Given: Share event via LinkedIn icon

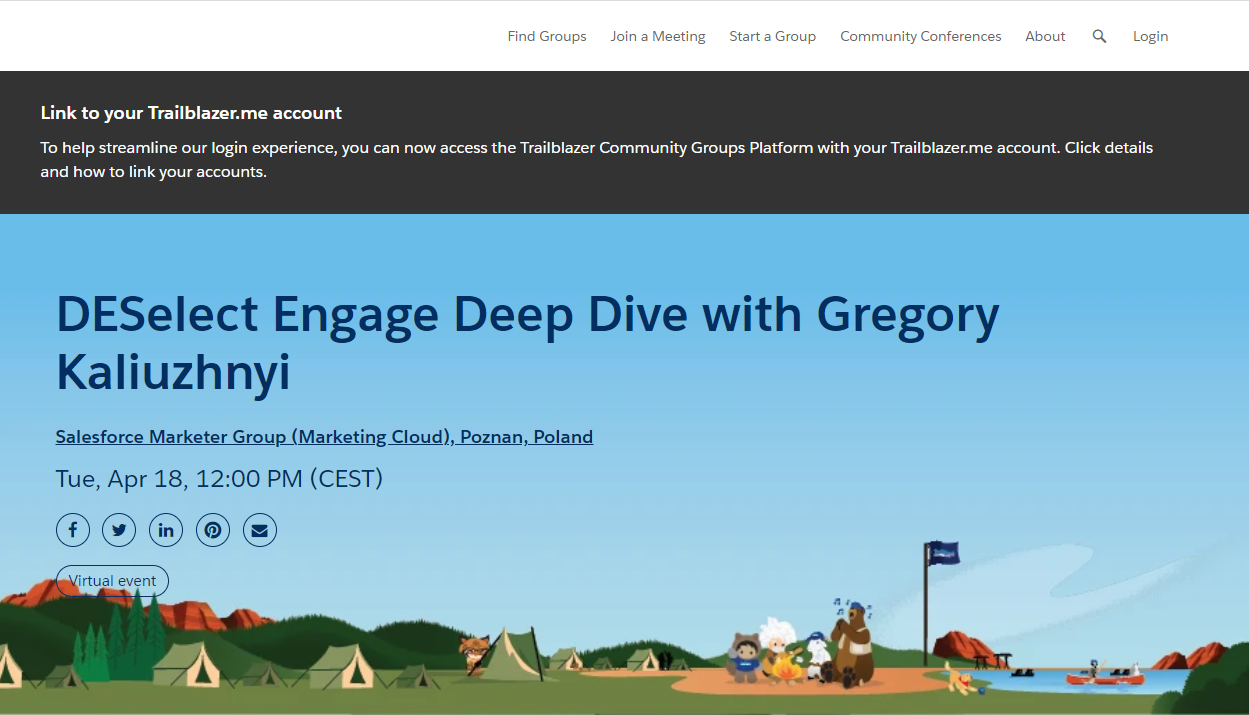Looking at the screenshot, I should pyautogui.click(x=166, y=530).
